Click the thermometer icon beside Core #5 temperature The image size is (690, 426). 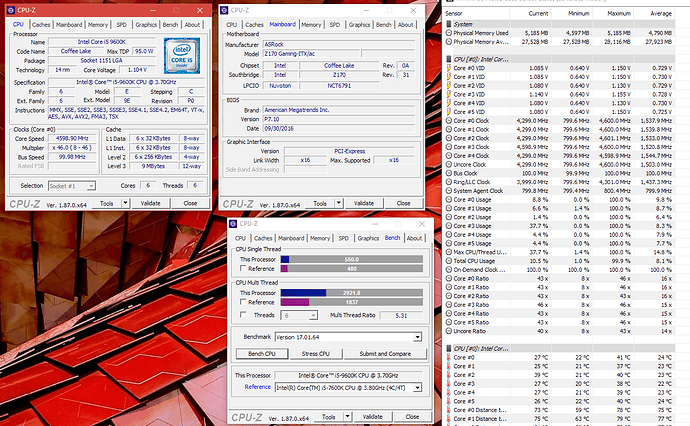449,401
